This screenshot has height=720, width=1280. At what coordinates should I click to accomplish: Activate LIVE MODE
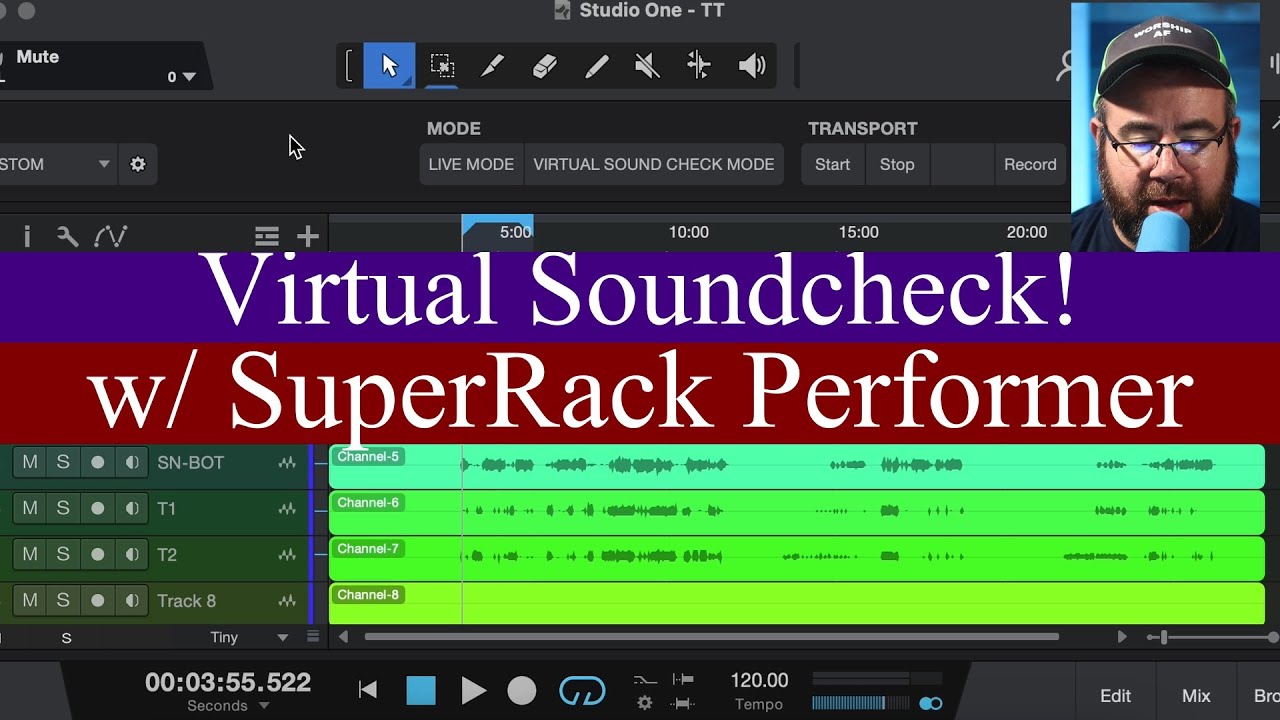(471, 164)
